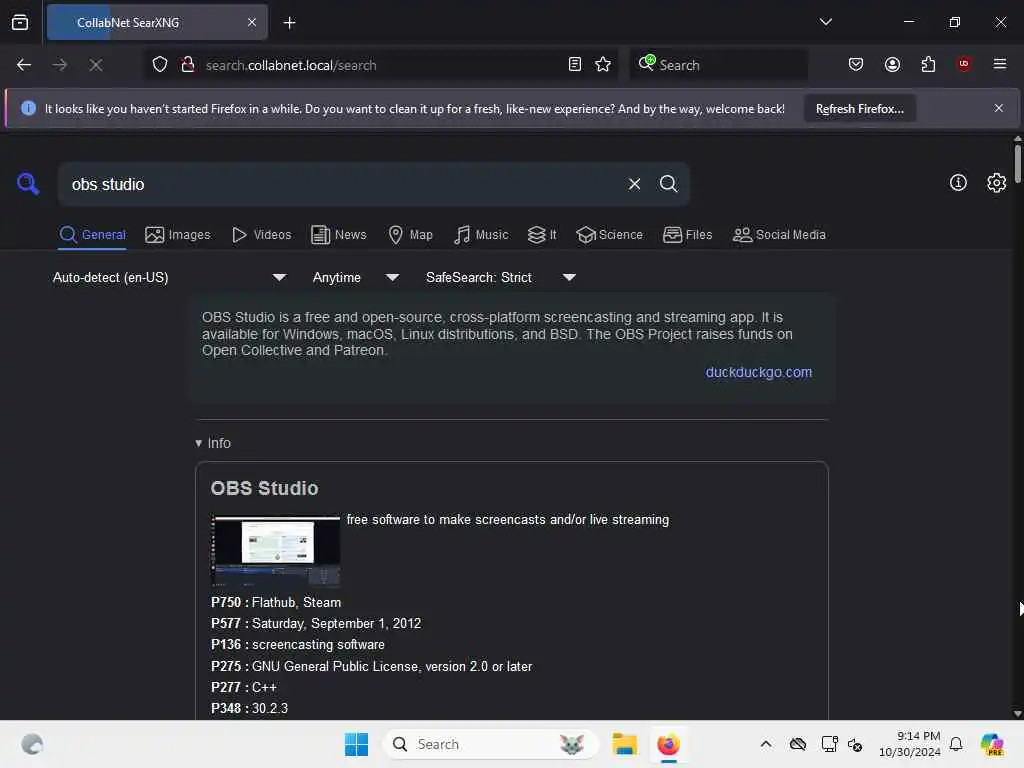Open the Anytime time range dropdown
The image size is (1024, 768).
point(356,278)
